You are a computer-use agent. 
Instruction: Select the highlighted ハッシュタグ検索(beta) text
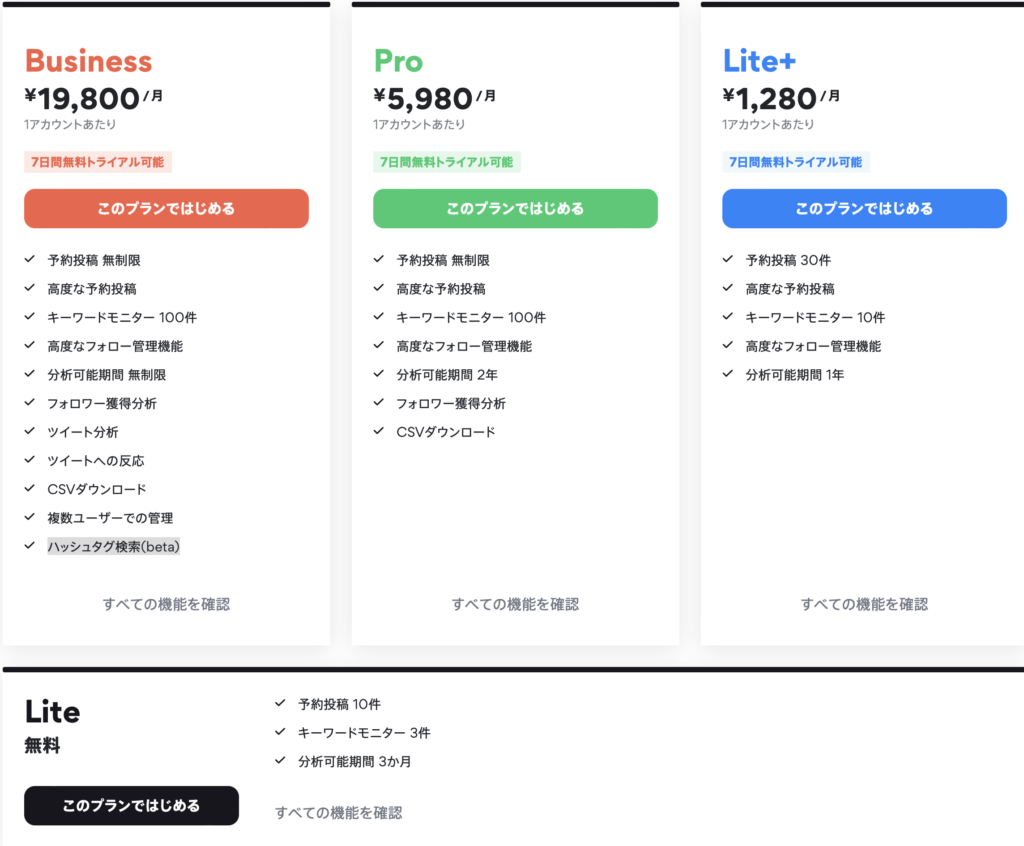114,547
